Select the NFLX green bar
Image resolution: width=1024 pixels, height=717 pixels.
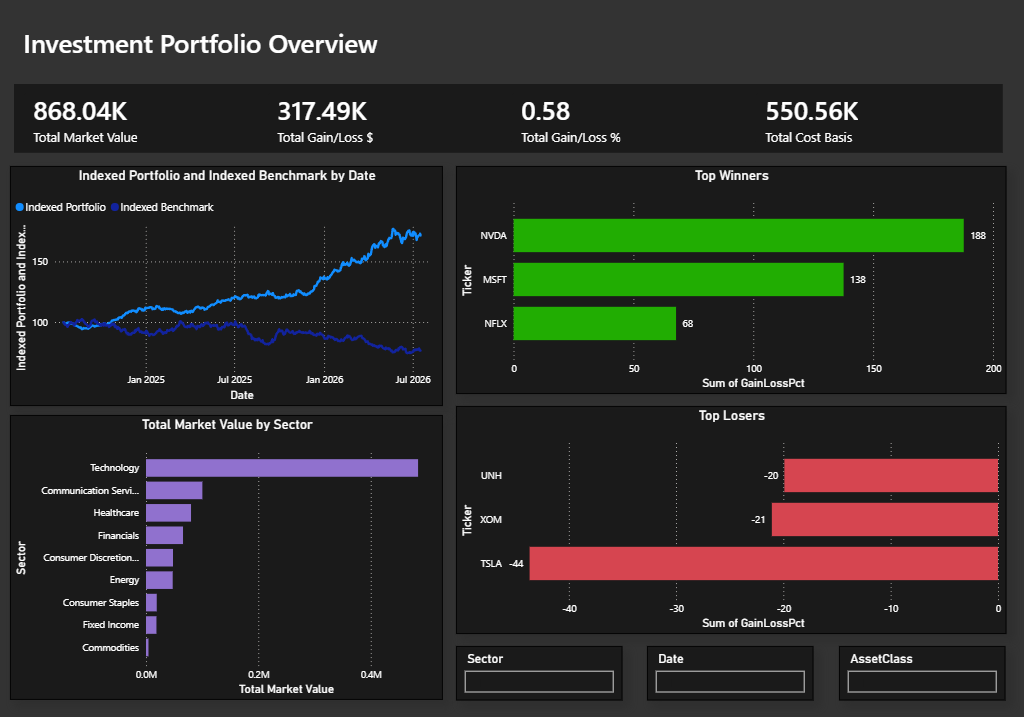click(x=595, y=323)
